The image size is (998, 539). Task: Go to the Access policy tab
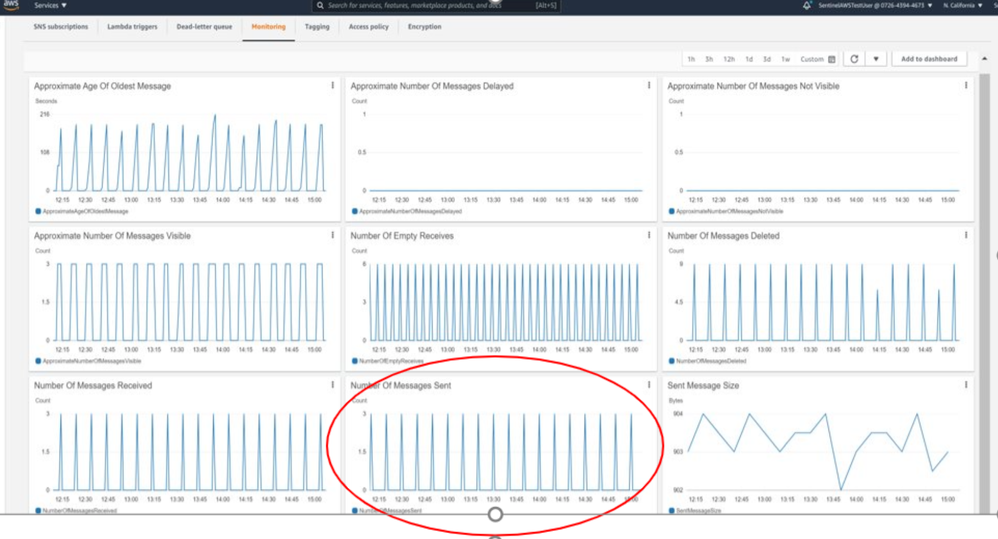pyautogui.click(x=369, y=27)
